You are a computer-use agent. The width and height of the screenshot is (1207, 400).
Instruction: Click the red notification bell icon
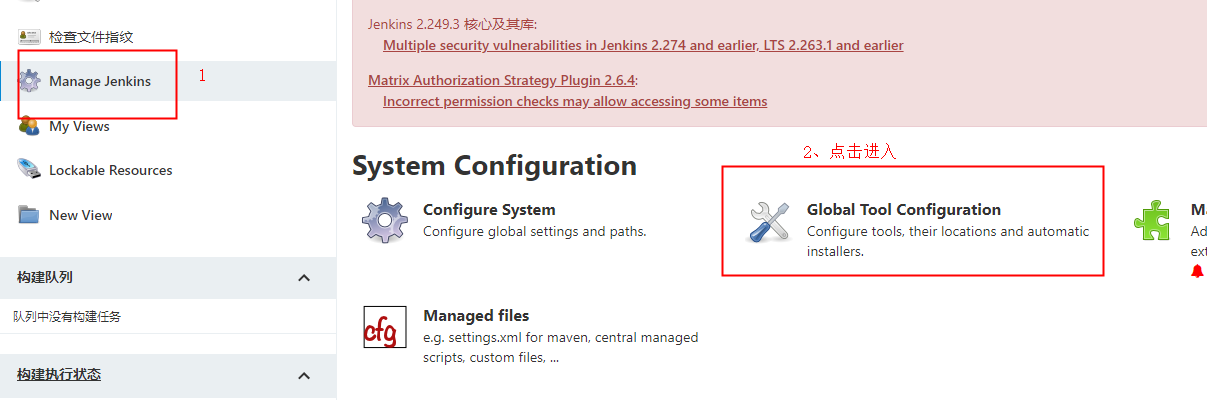click(x=1198, y=271)
